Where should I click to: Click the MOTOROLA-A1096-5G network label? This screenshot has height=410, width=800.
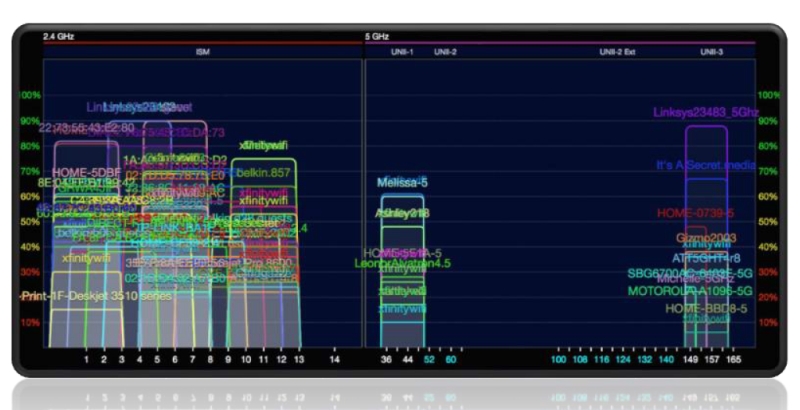point(690,291)
